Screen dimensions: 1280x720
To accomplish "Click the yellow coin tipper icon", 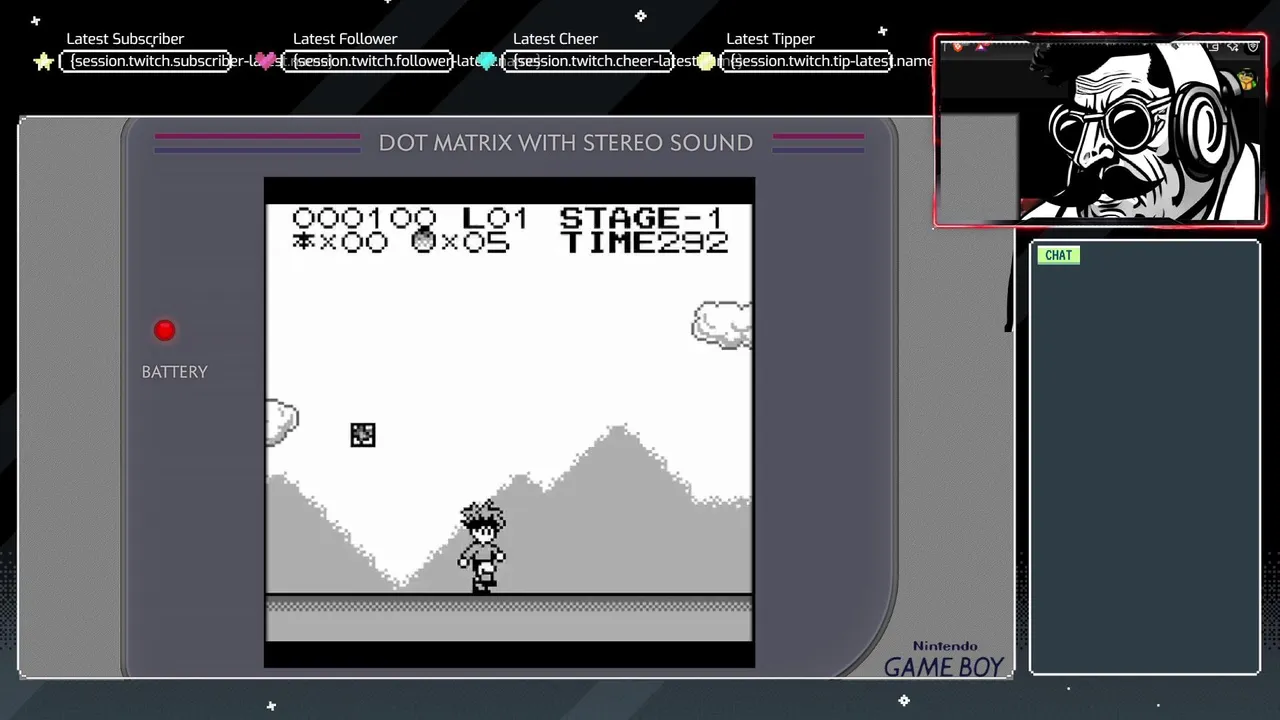I will (x=706, y=61).
